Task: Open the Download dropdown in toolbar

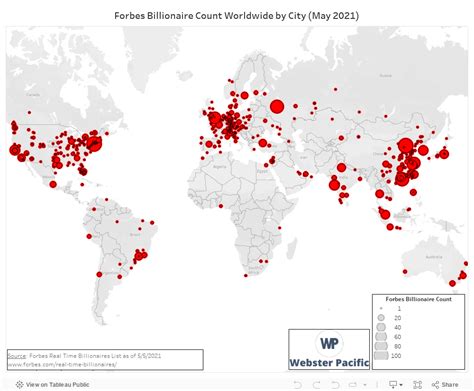Action: (396, 384)
